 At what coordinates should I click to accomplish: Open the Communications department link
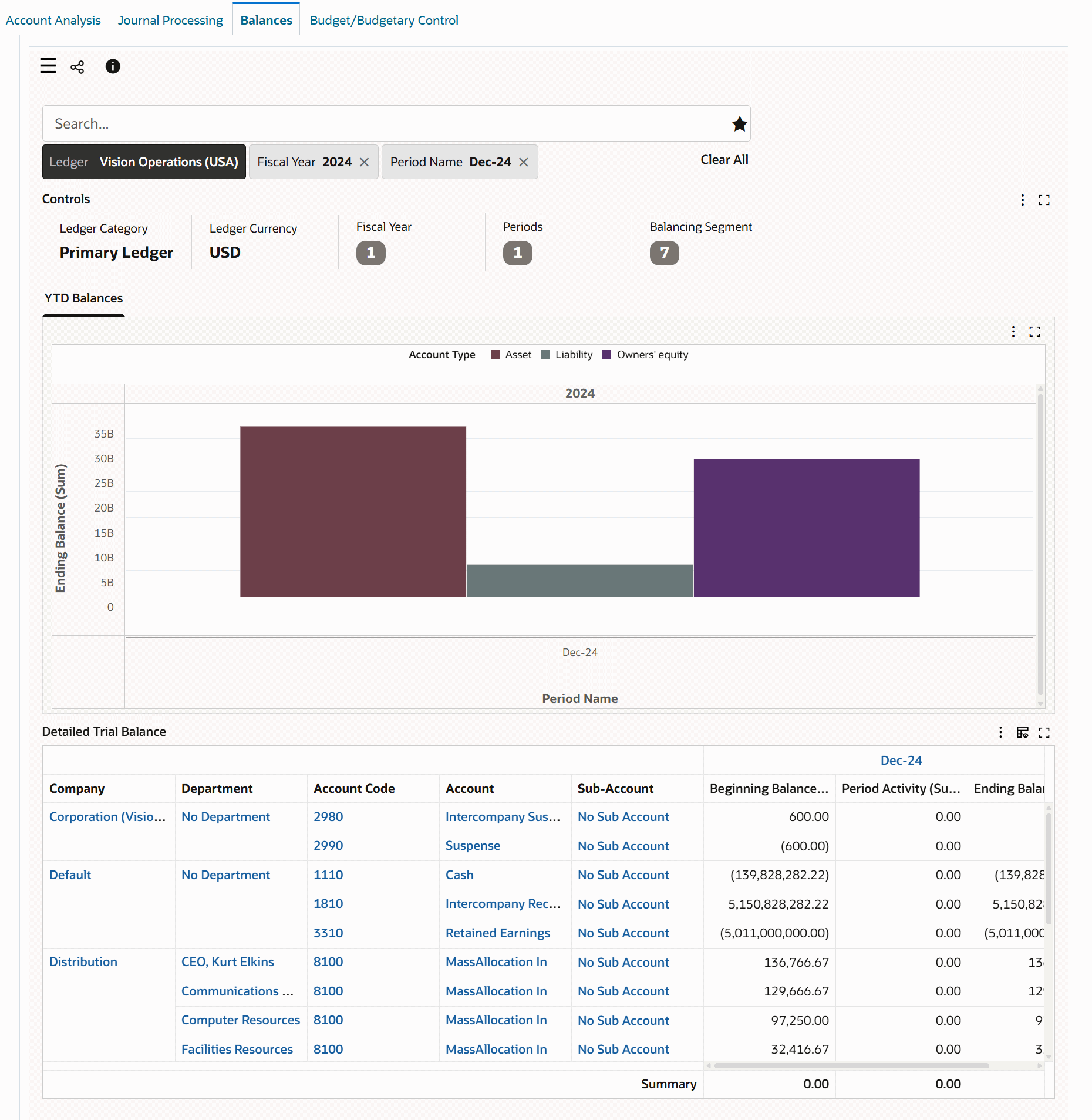tap(237, 991)
